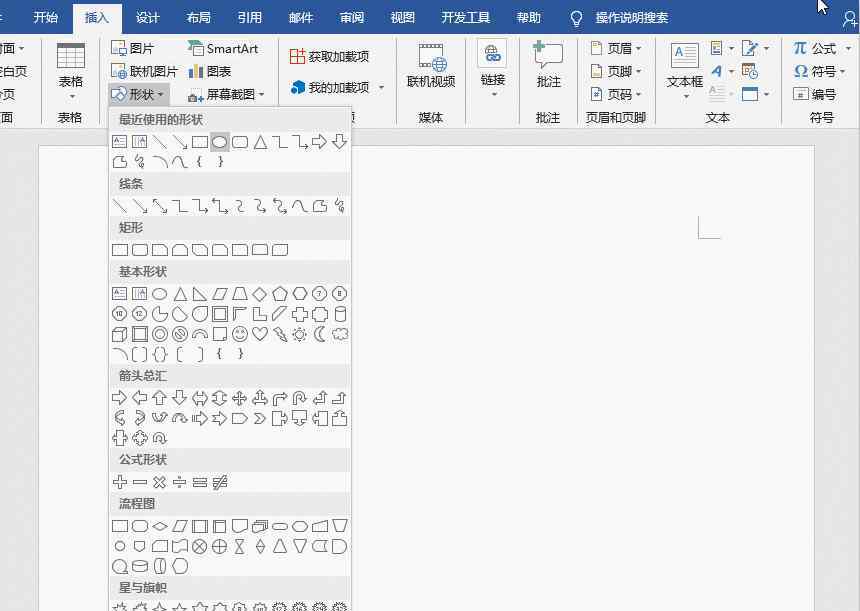Switch to the 设计 Design tab
Viewport: 860px width, 611px height.
point(148,18)
